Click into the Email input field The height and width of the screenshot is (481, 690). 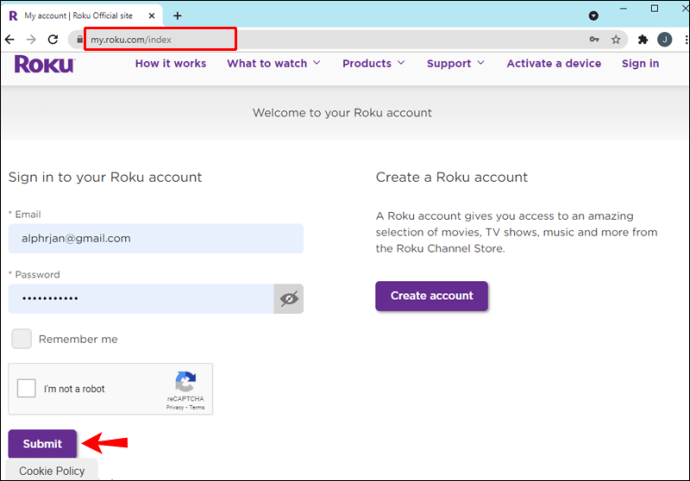coord(156,239)
